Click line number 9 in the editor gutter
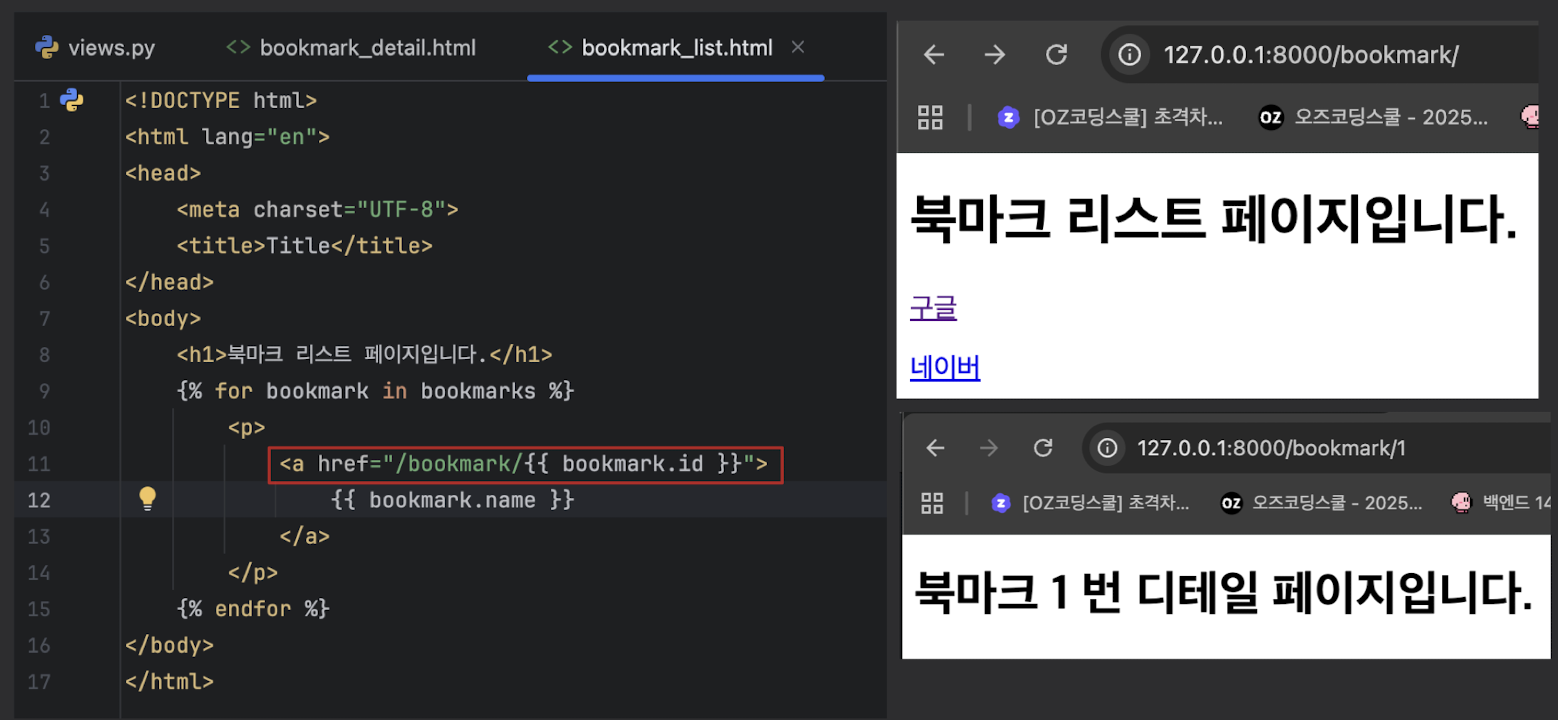This screenshot has width=1558, height=720. tap(45, 390)
